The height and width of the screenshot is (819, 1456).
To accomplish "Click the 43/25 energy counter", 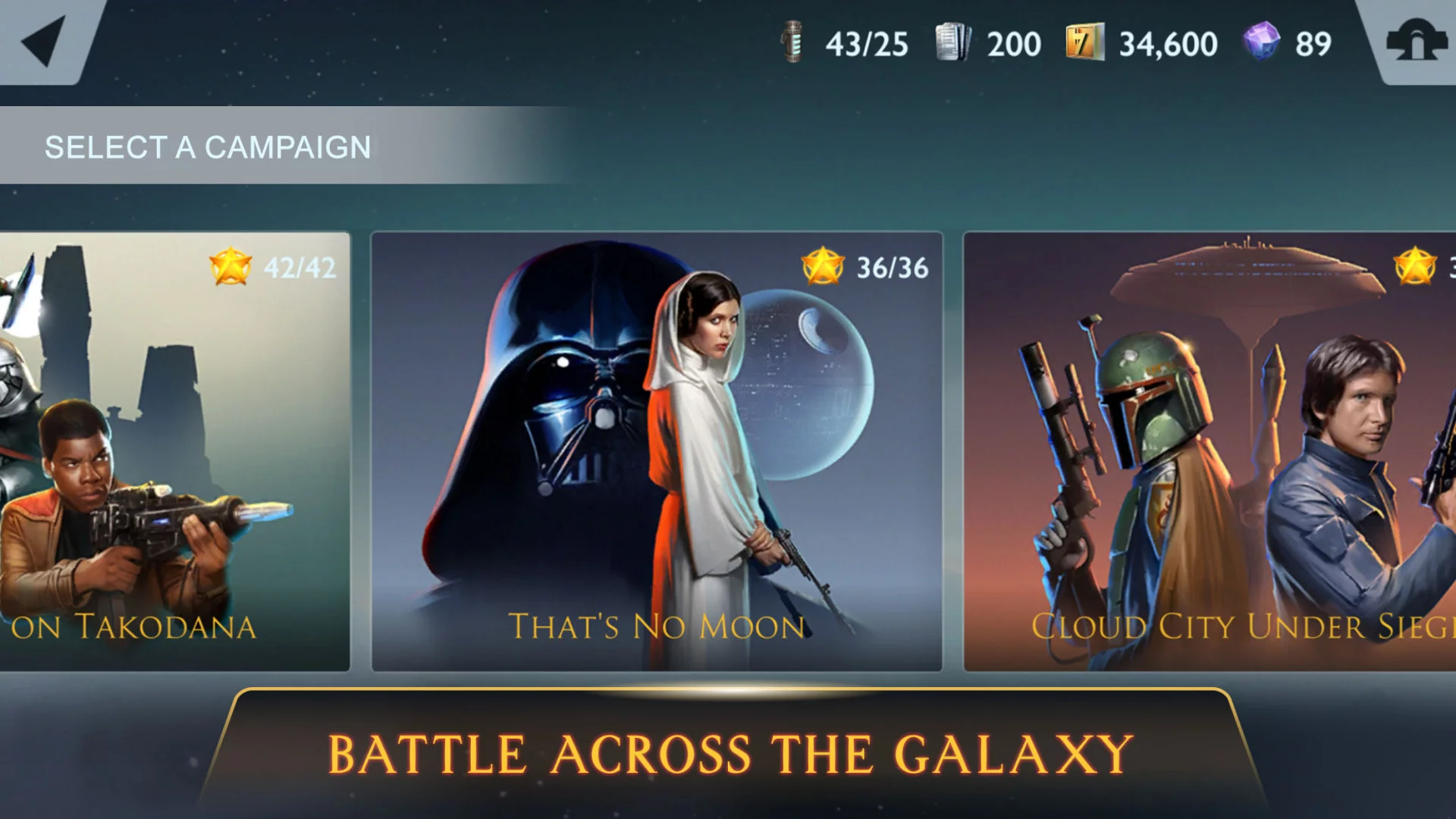I will [x=867, y=44].
